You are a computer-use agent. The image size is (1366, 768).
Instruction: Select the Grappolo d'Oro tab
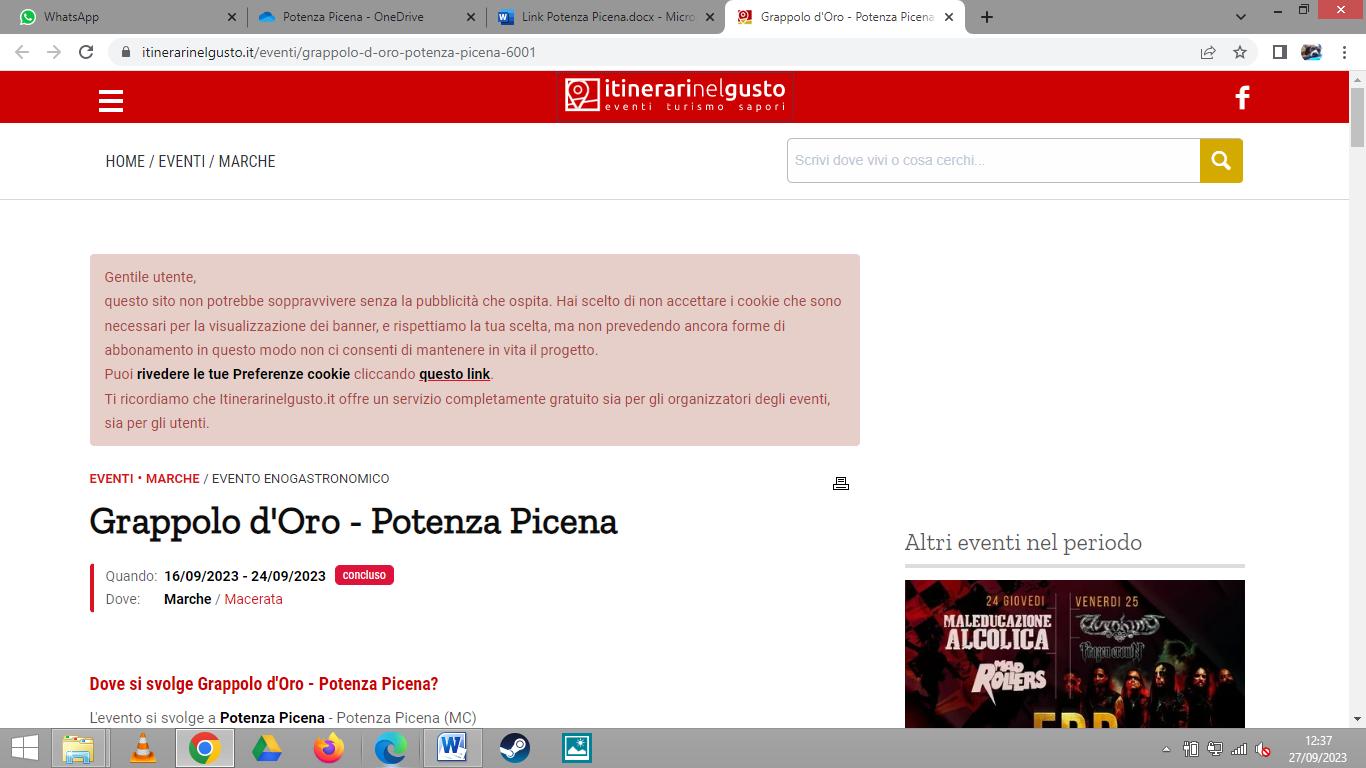coord(845,17)
